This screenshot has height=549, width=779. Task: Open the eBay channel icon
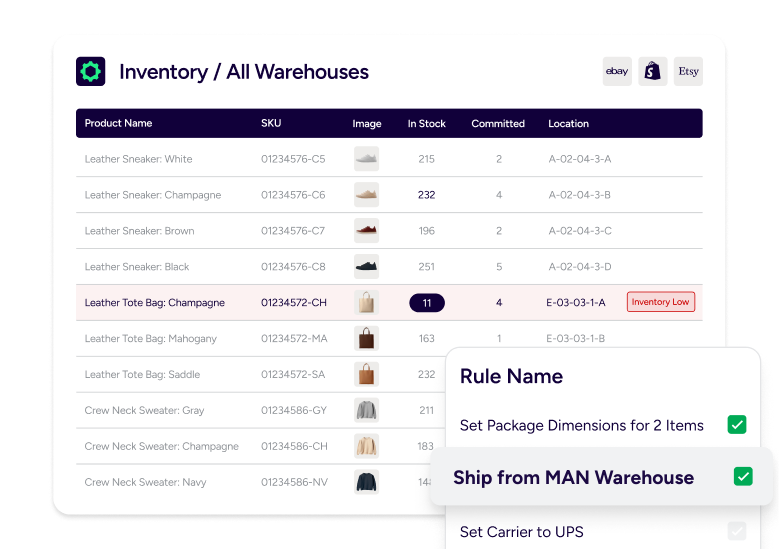point(617,71)
